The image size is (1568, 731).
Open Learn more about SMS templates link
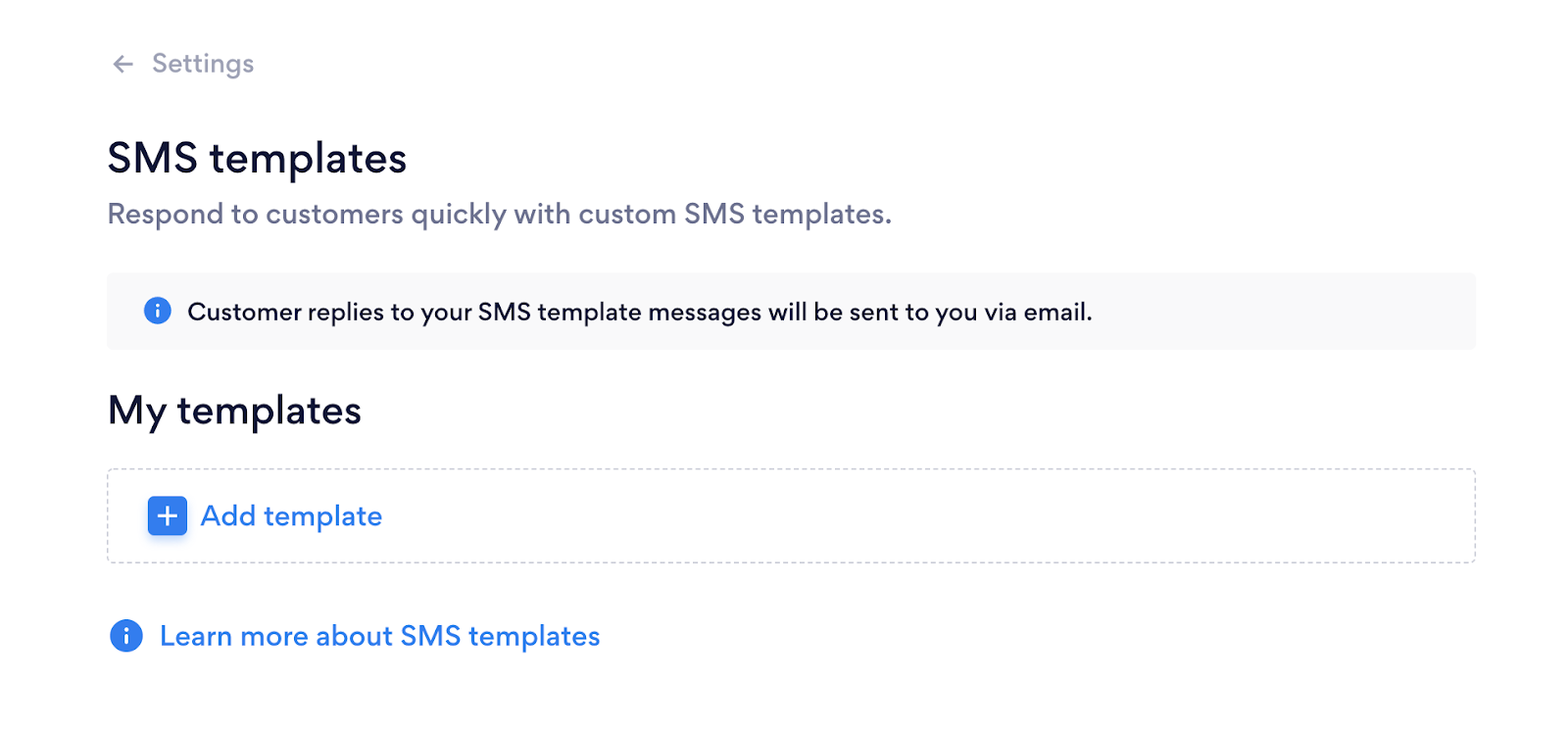pos(379,636)
